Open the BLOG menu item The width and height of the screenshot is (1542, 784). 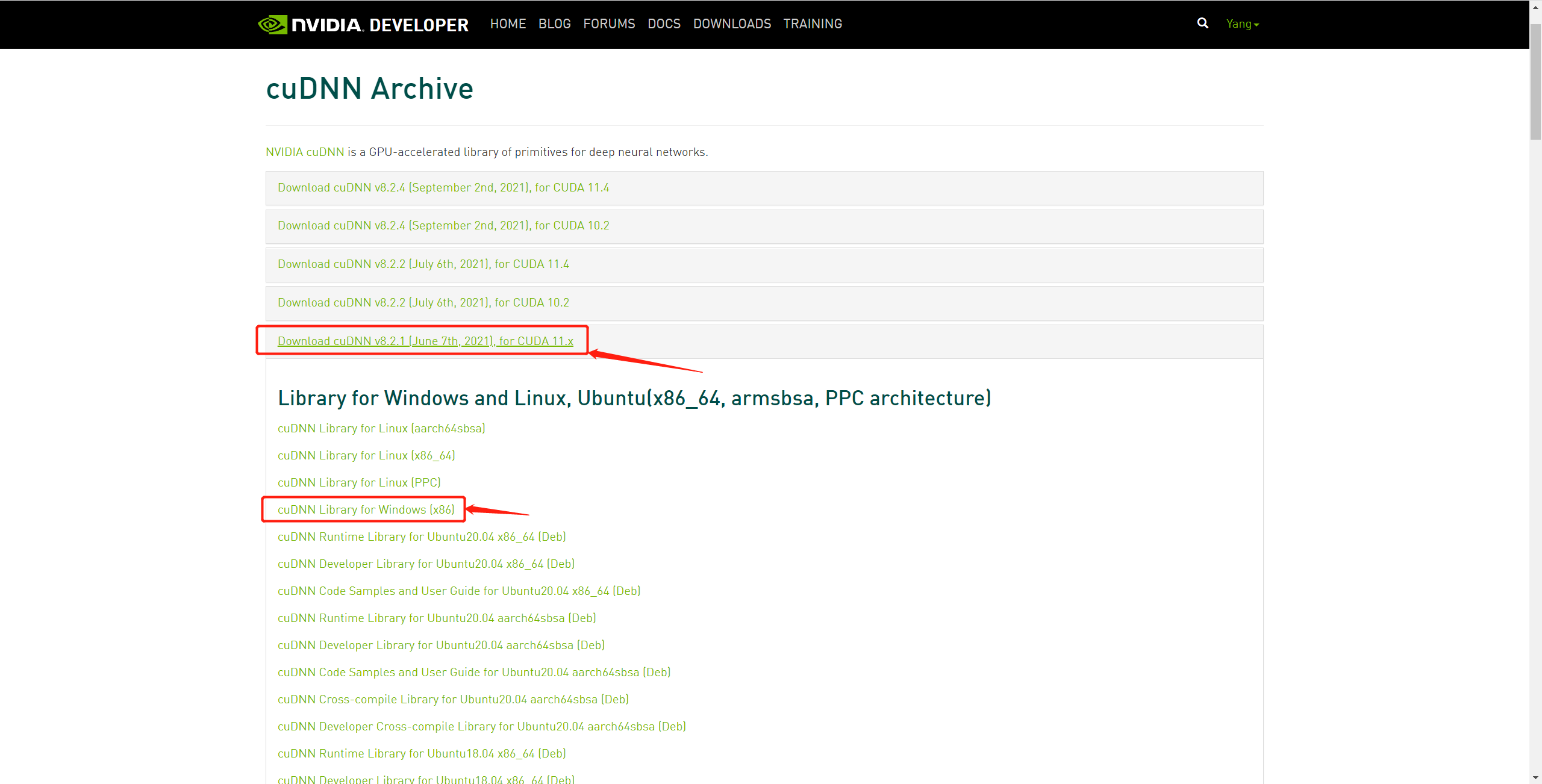click(554, 24)
